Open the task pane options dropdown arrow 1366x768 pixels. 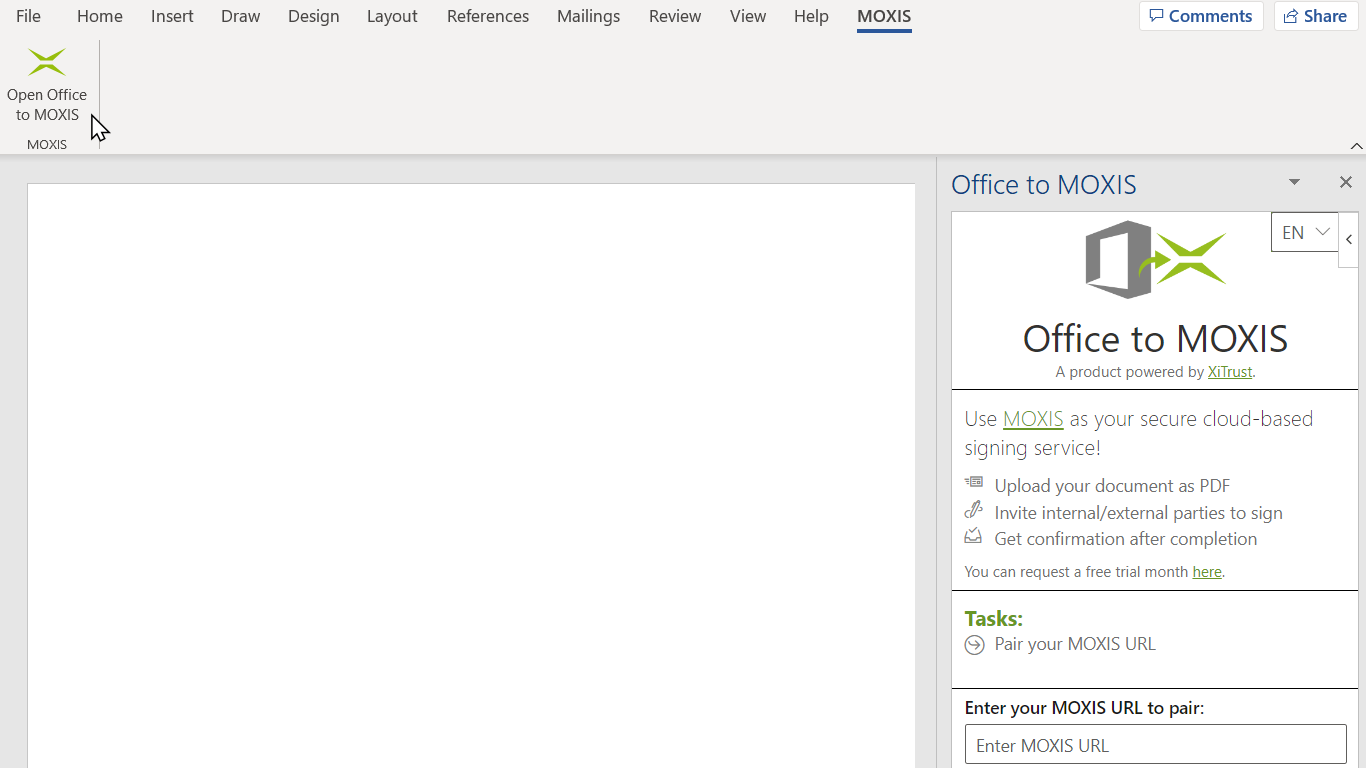pyautogui.click(x=1294, y=183)
